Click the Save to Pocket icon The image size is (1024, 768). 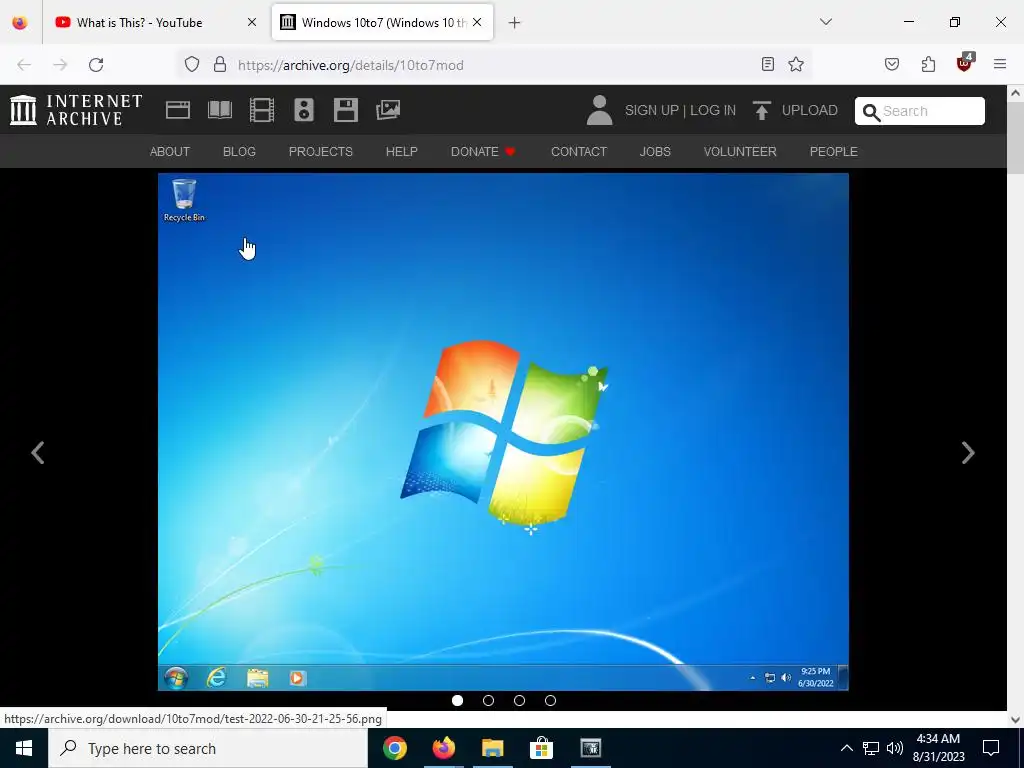pyautogui.click(x=892, y=64)
